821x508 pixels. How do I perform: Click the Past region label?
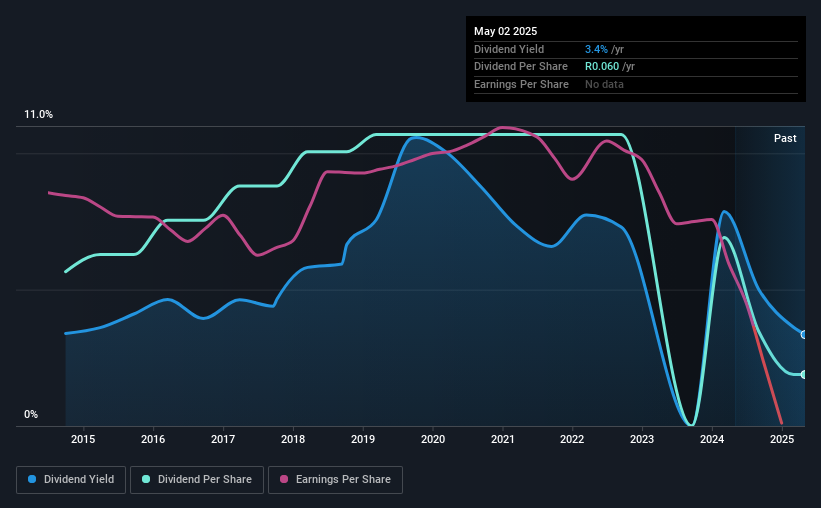click(x=785, y=138)
